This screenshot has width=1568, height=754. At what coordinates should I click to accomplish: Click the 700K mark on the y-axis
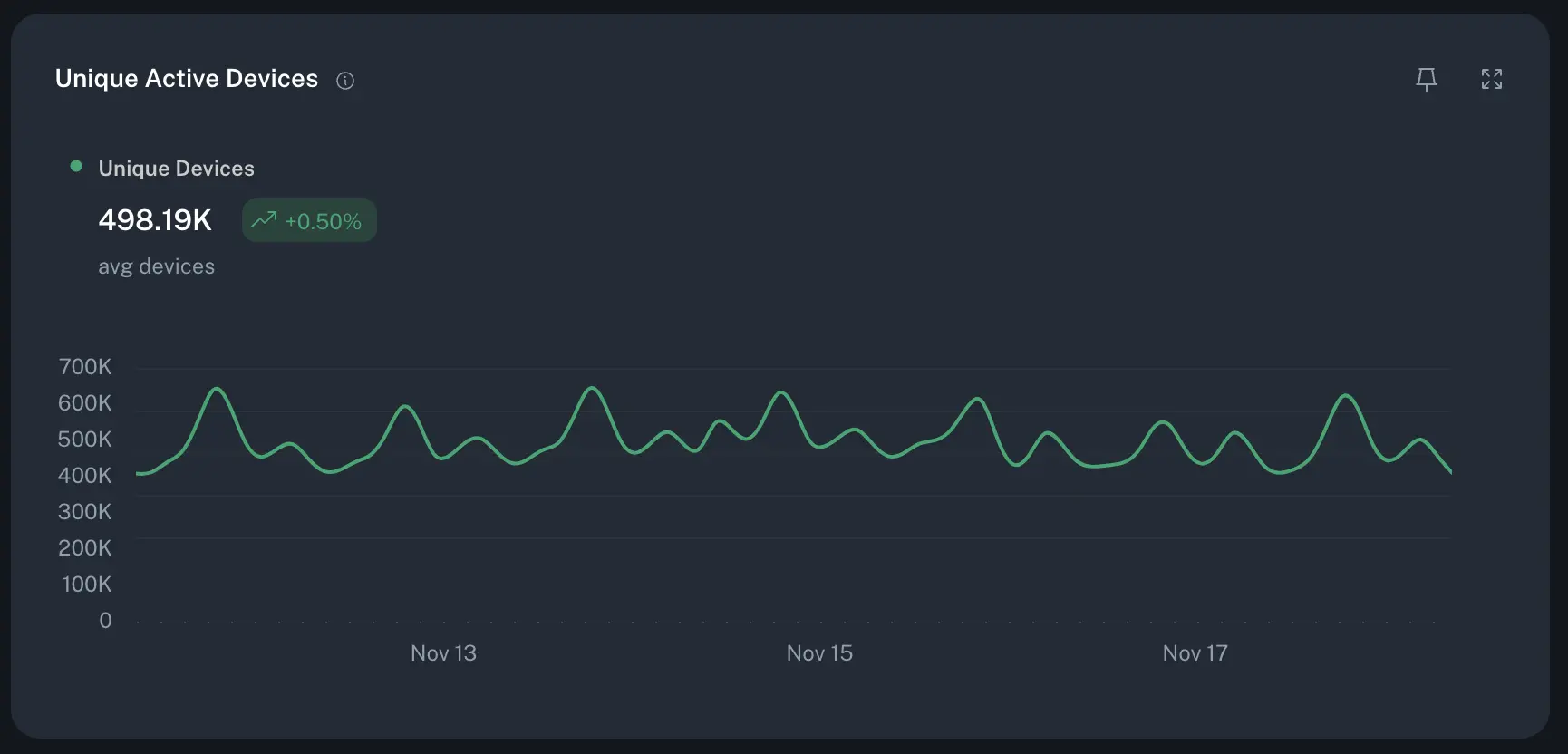84,366
